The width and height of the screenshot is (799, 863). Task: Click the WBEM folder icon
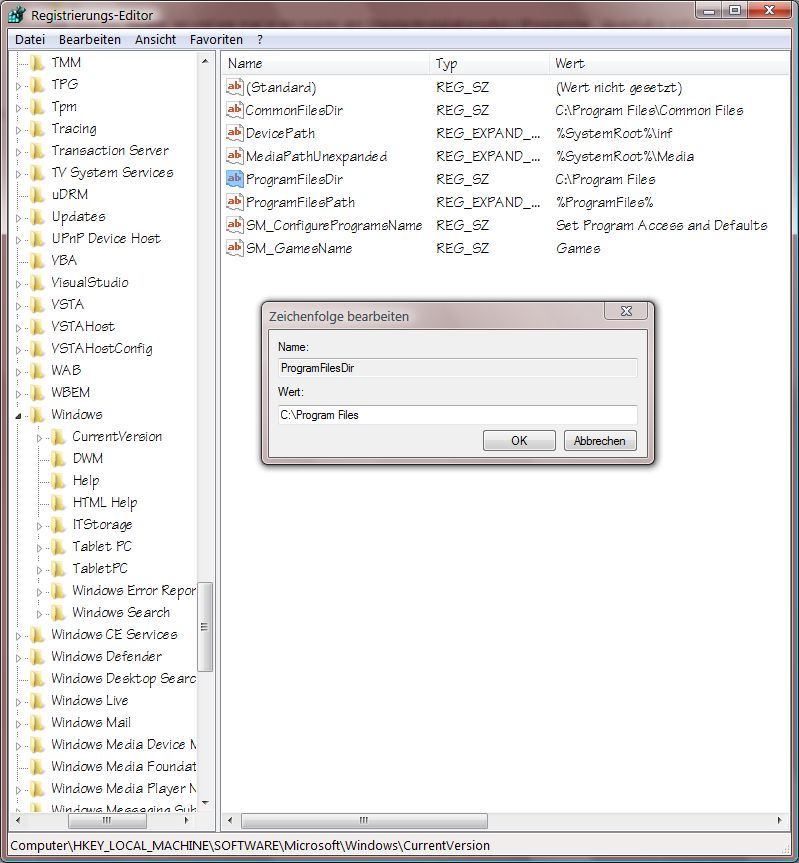pos(37,393)
